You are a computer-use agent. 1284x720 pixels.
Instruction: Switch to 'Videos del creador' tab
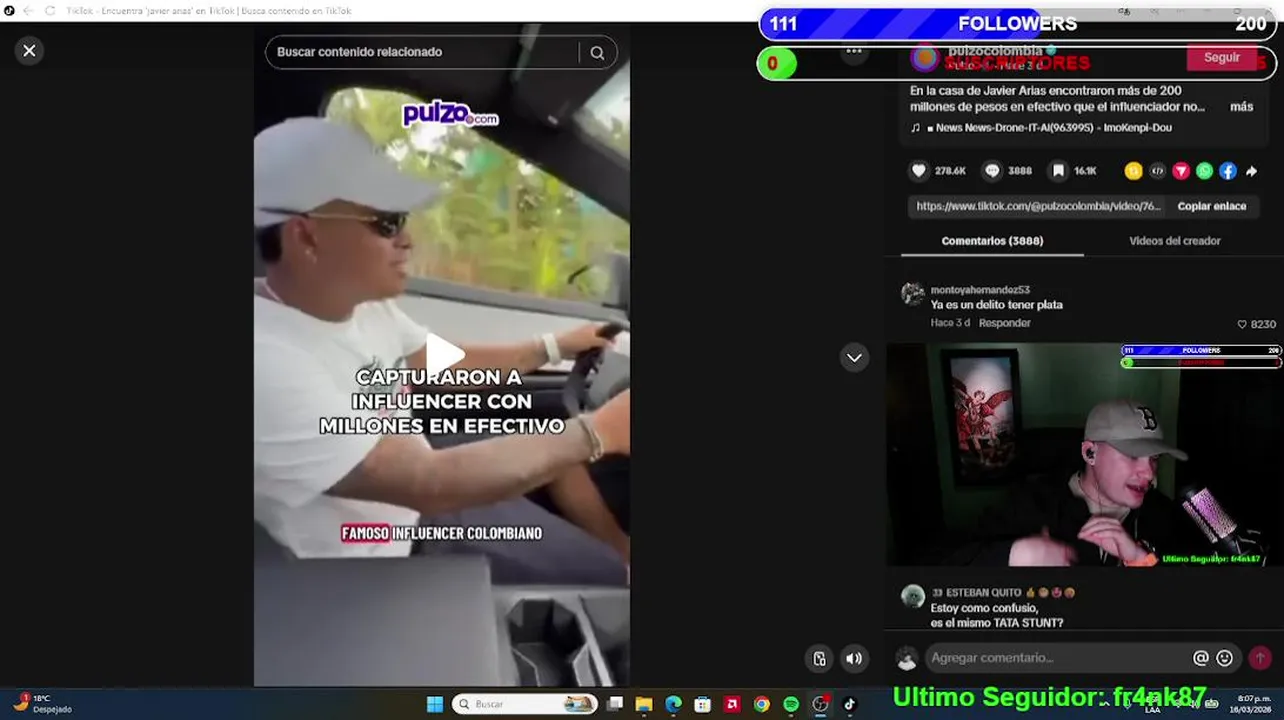click(x=1174, y=241)
